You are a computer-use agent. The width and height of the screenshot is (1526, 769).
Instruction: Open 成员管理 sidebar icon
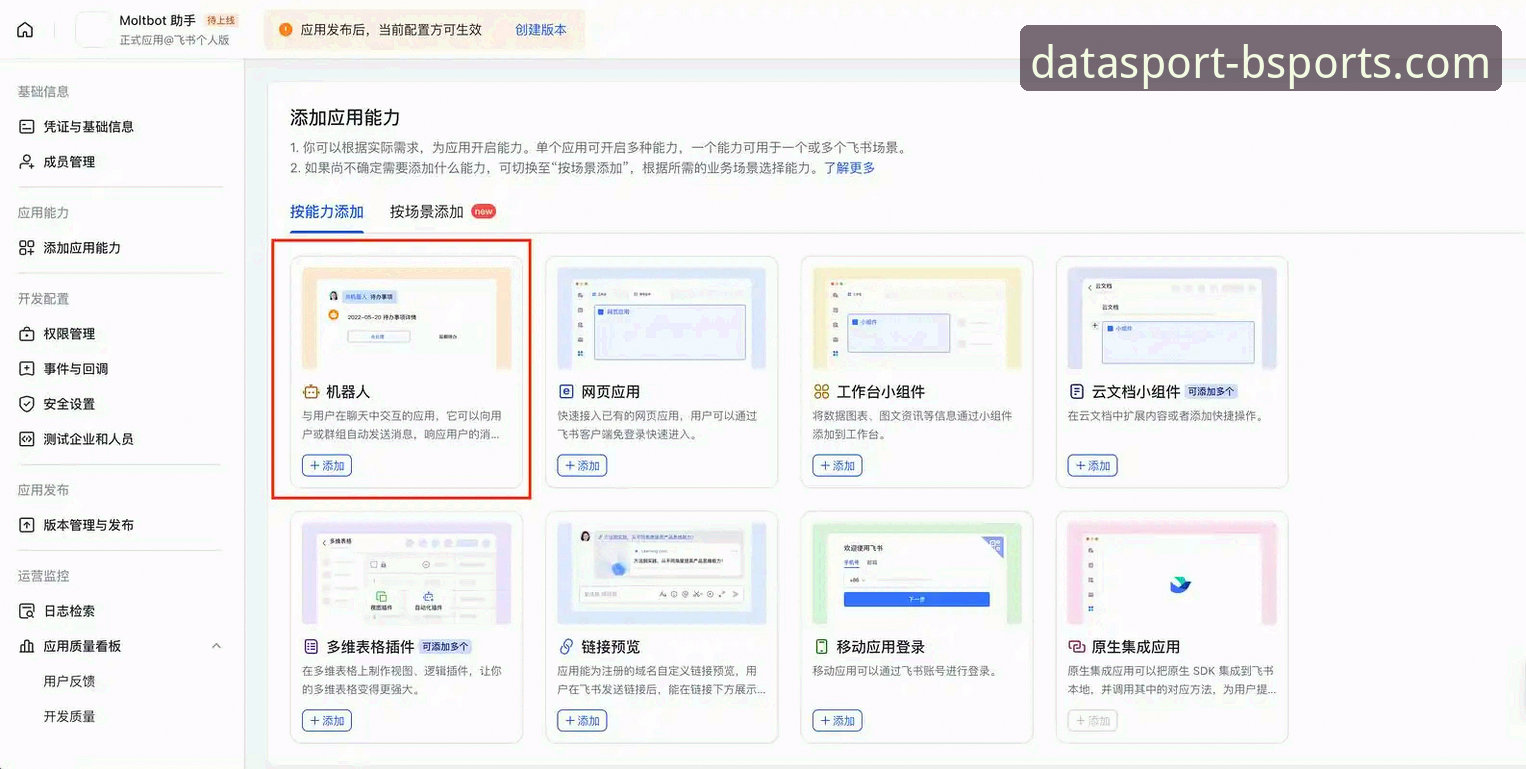point(27,162)
